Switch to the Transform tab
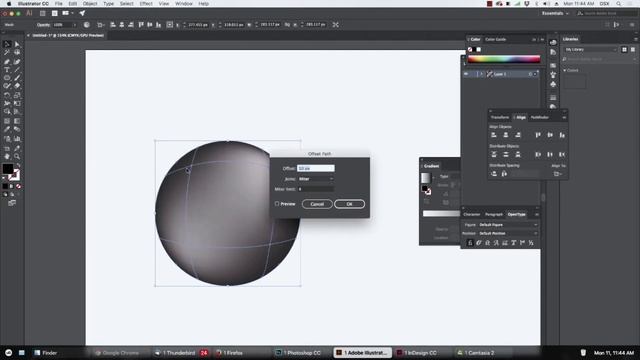Screen dimensions: 640x360 pos(500,118)
